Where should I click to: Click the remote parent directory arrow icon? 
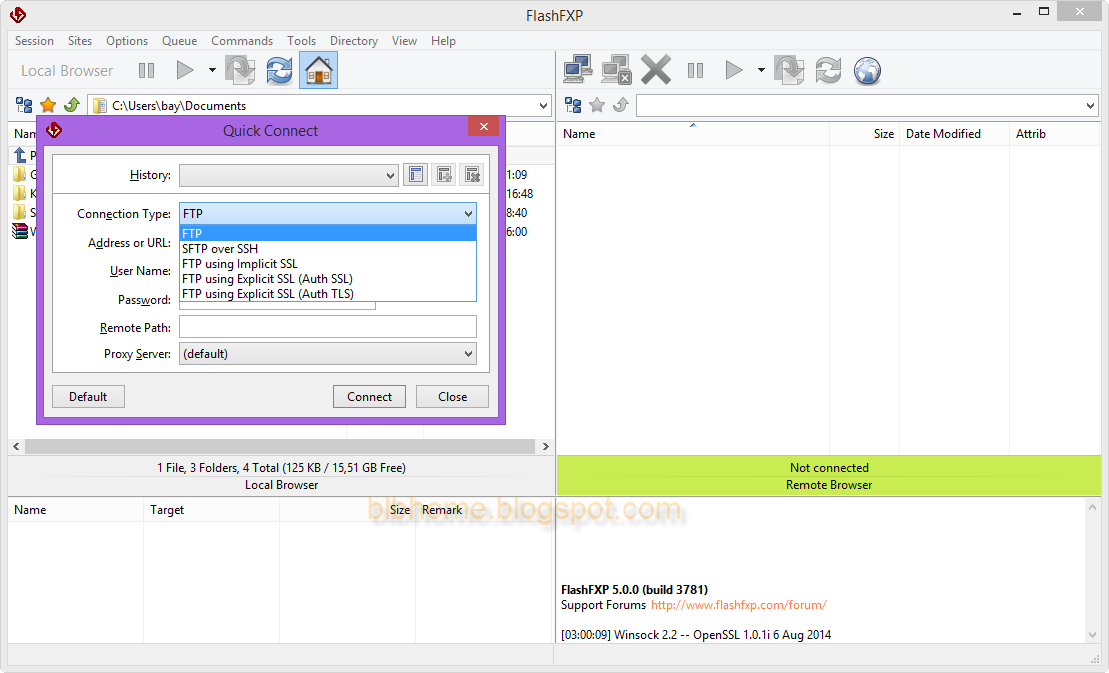click(x=620, y=105)
